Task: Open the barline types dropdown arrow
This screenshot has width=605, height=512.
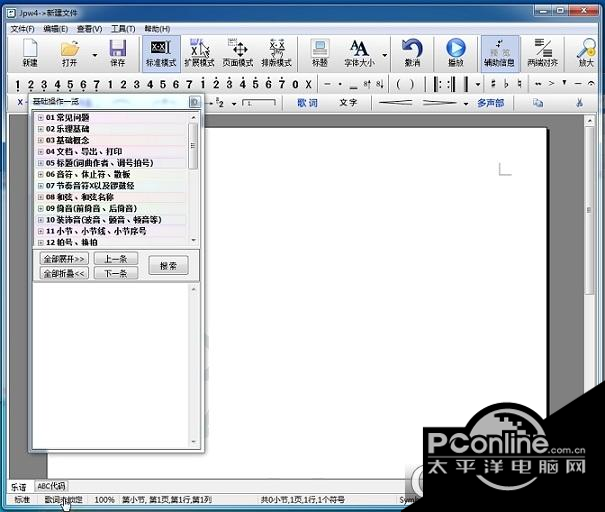Action: [x=478, y=84]
